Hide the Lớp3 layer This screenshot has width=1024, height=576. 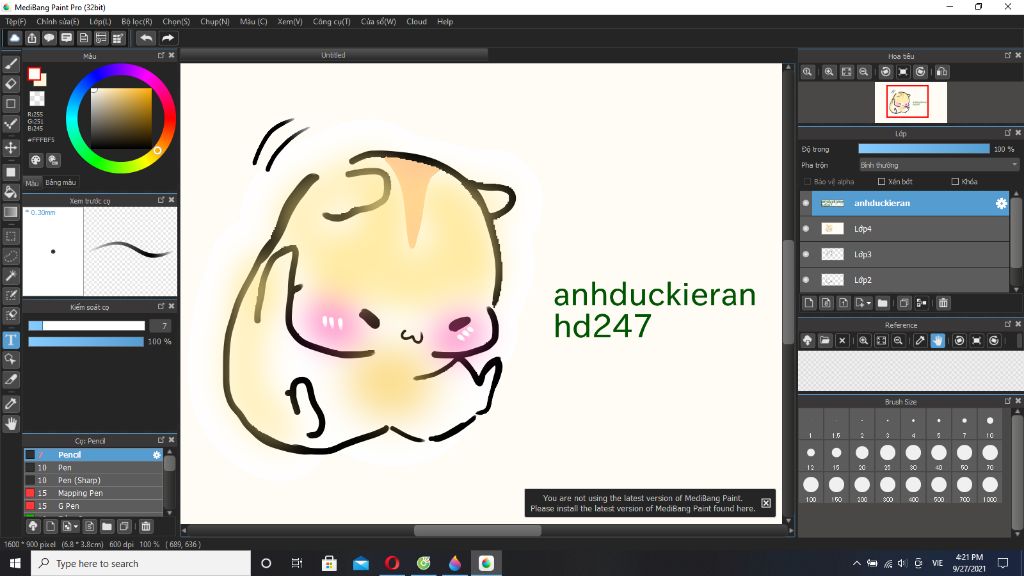click(x=806, y=254)
